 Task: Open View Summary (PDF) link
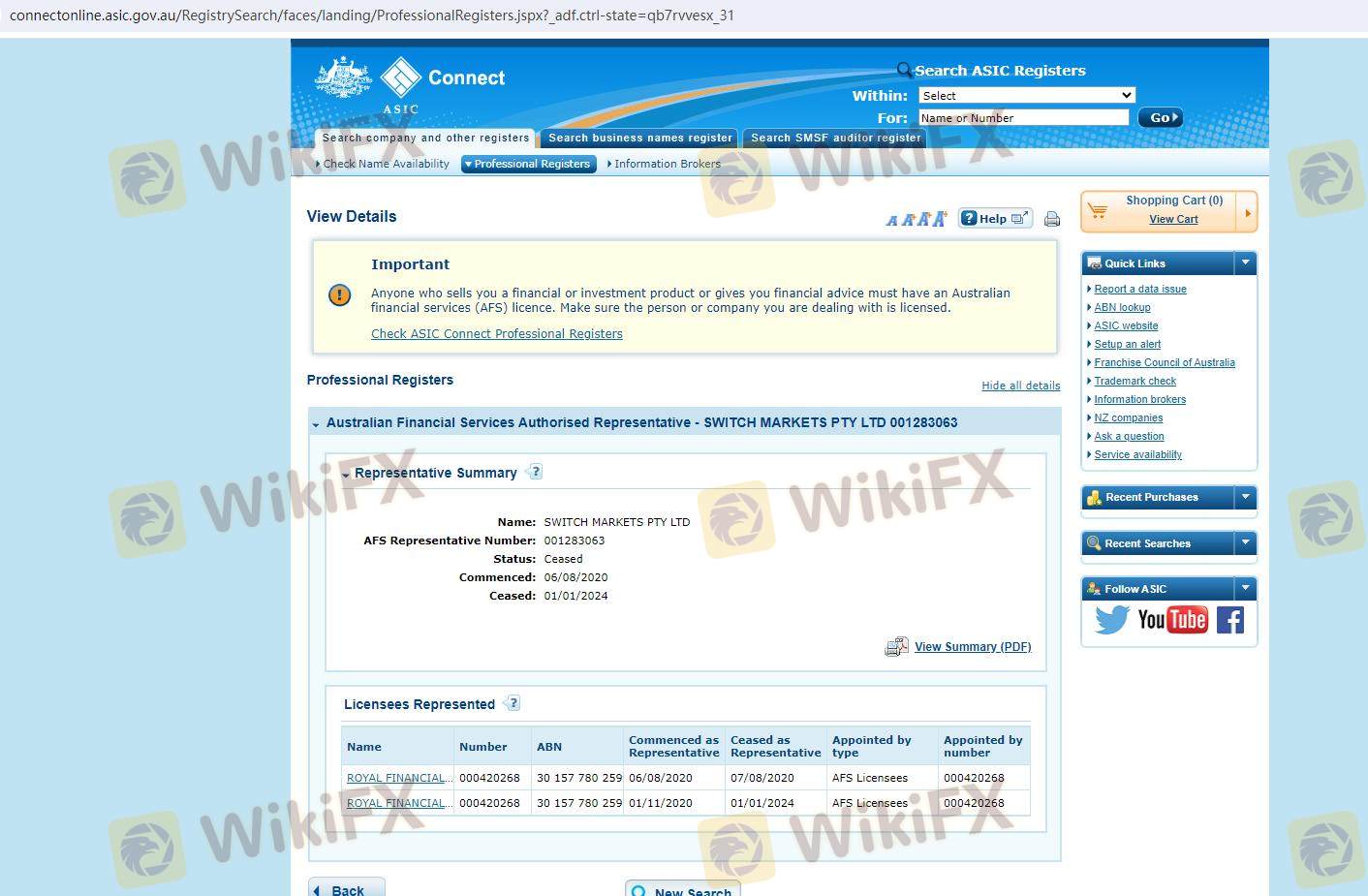[973, 647]
